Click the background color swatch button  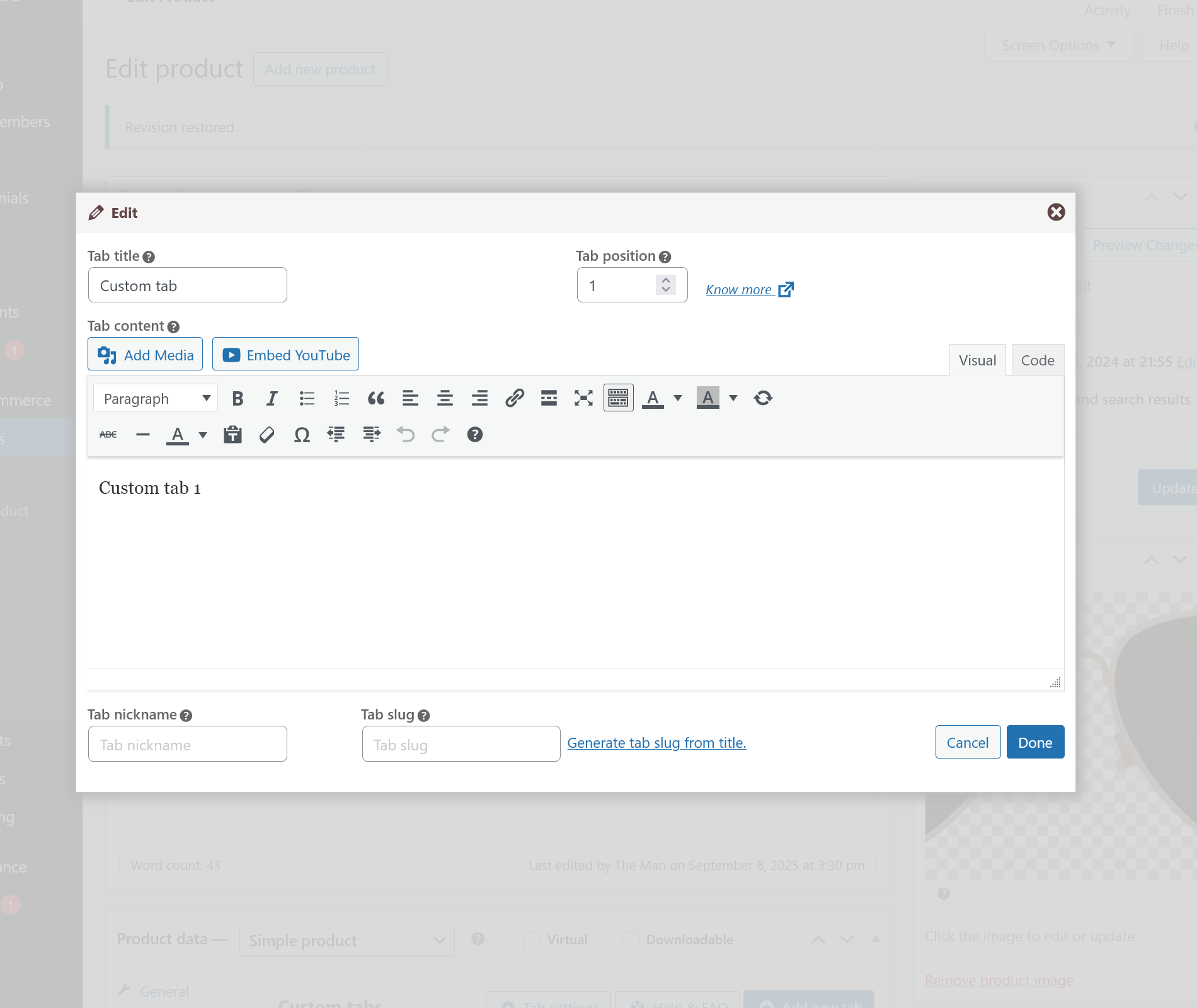(x=708, y=398)
